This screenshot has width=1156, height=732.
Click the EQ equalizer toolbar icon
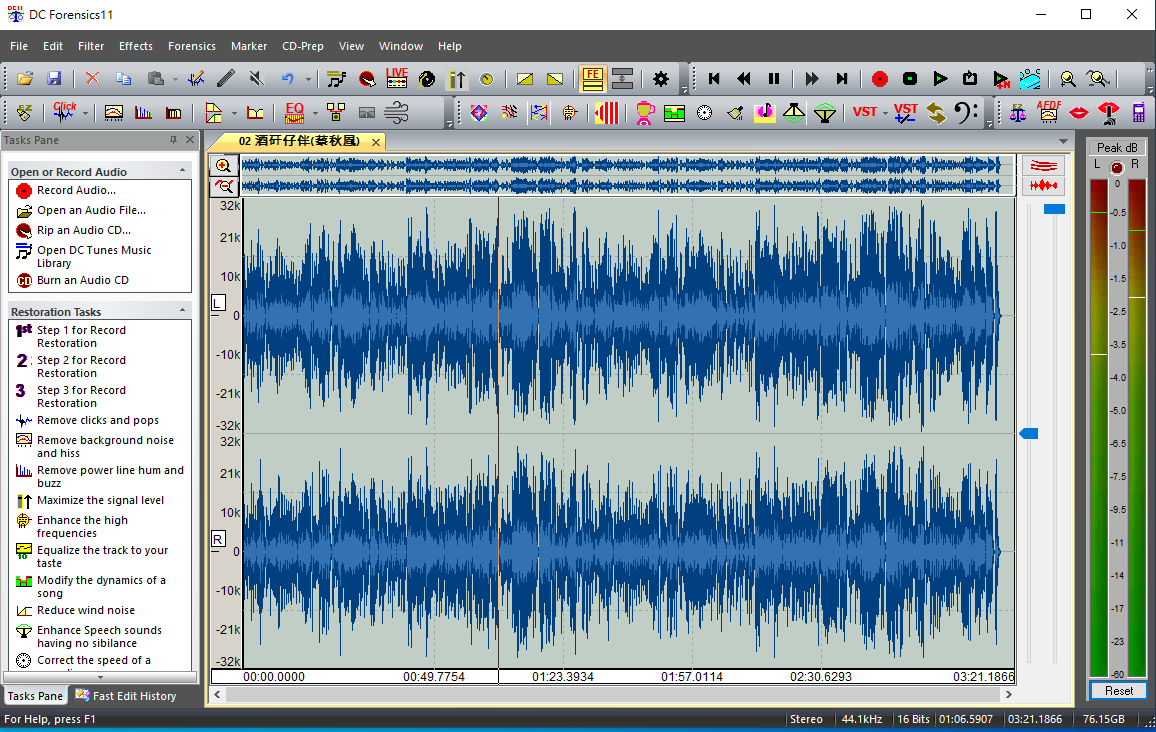click(x=294, y=112)
